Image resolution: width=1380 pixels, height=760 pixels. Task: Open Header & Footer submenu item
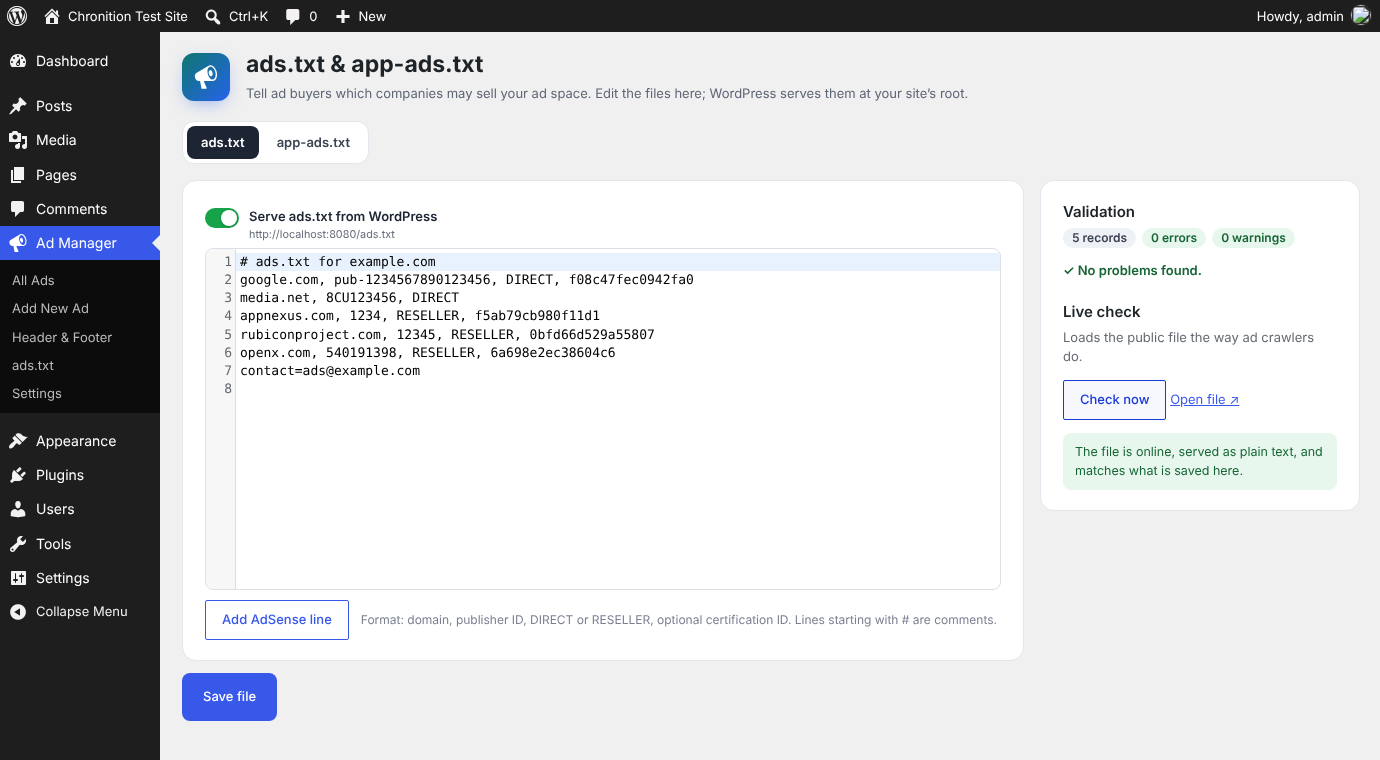click(x=62, y=338)
